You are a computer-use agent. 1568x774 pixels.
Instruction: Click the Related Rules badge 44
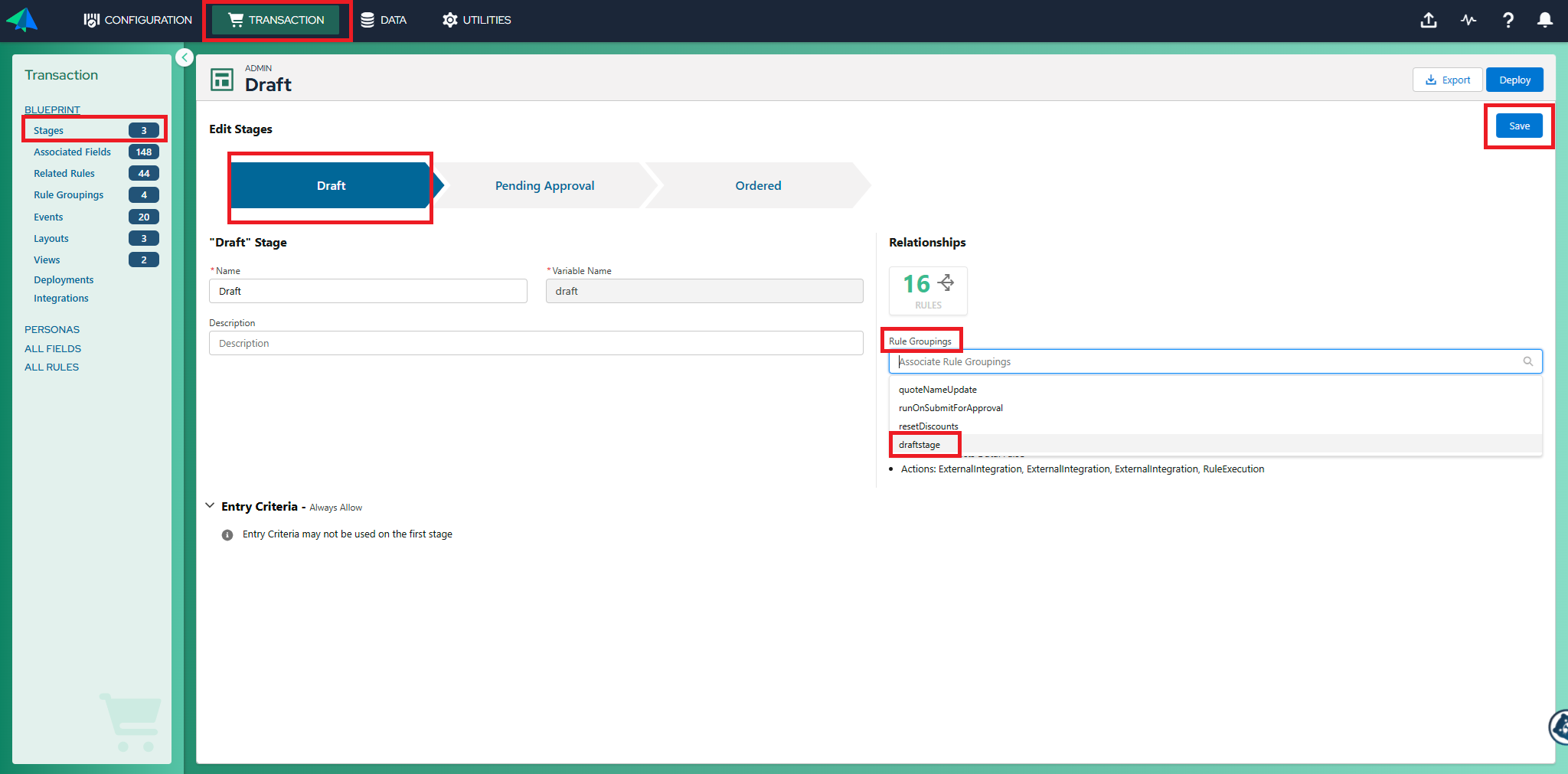coord(144,174)
